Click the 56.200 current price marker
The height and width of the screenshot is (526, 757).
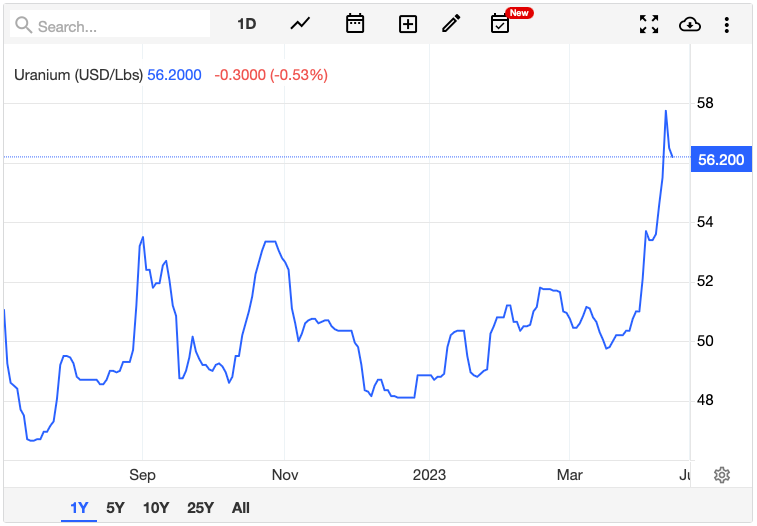[x=721, y=159]
